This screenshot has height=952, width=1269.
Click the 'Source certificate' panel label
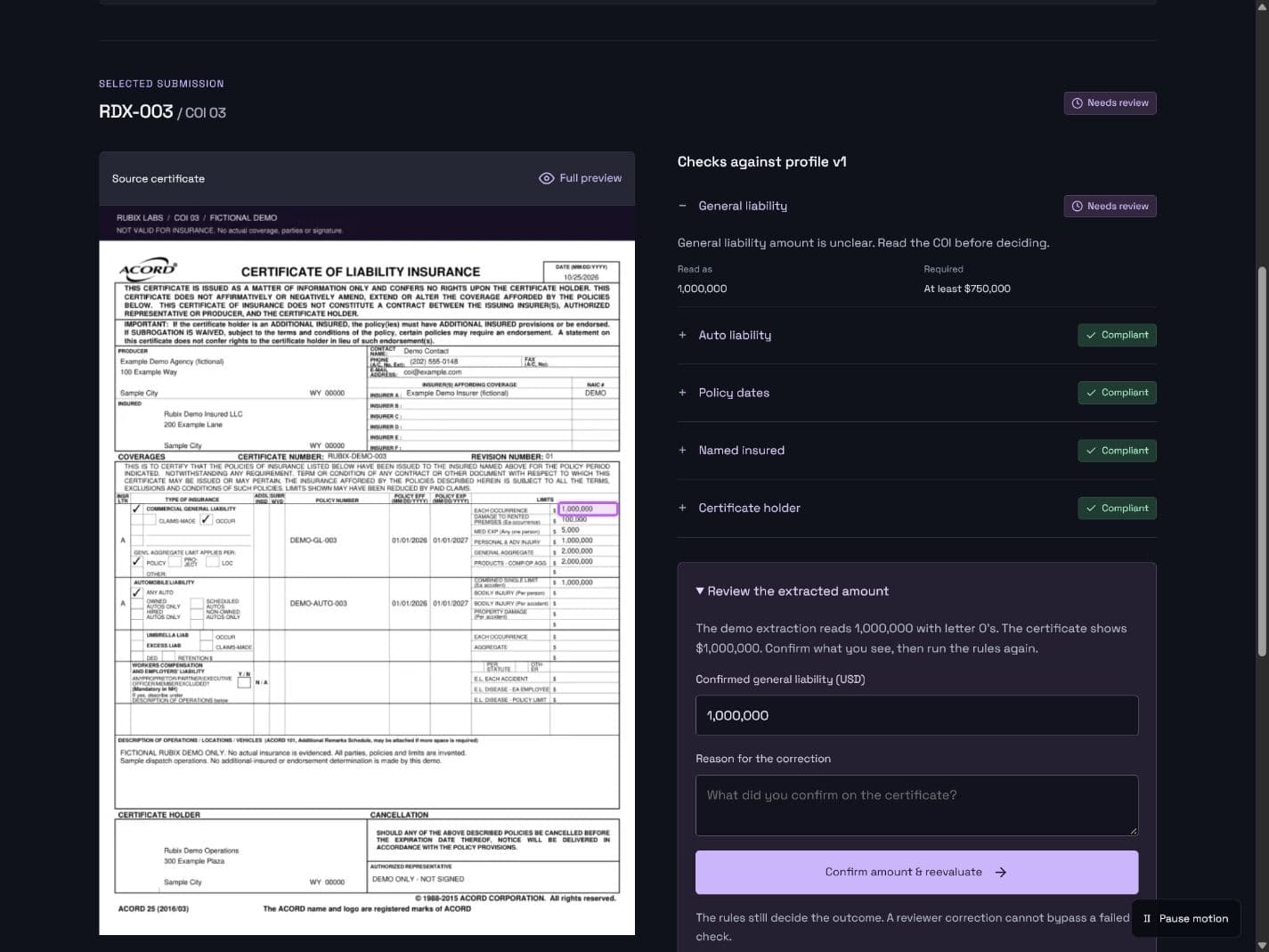click(x=159, y=179)
